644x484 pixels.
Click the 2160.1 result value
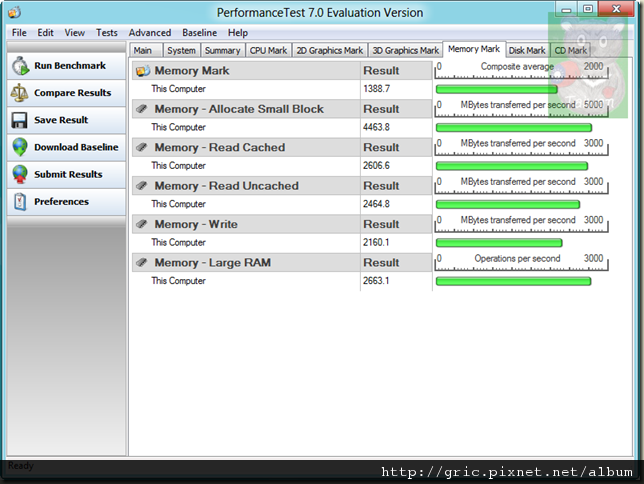click(376, 242)
